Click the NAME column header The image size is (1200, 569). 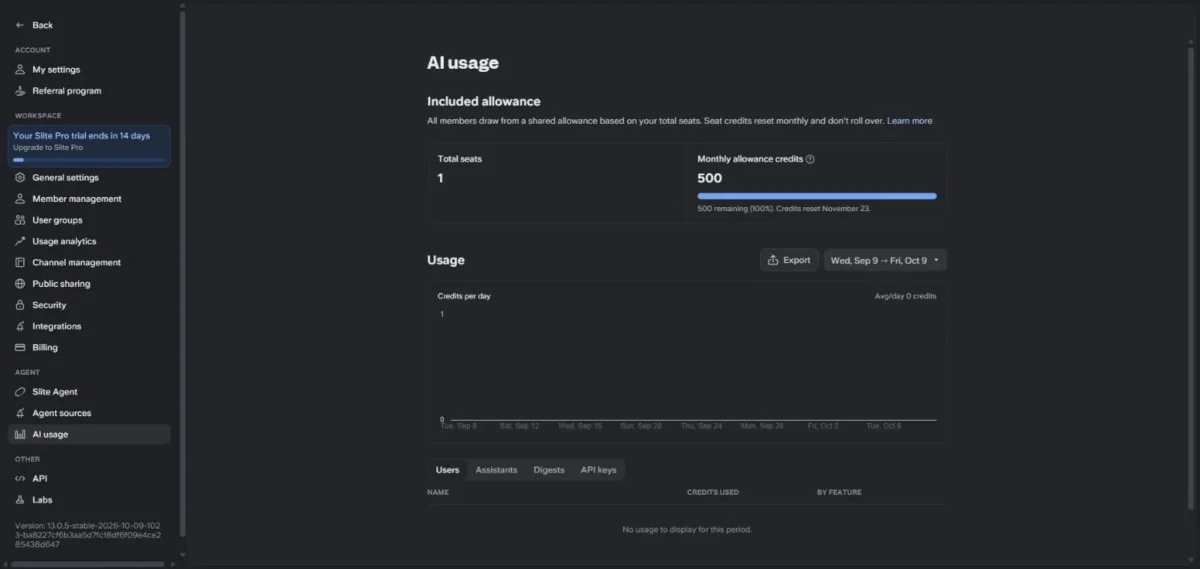(x=438, y=492)
